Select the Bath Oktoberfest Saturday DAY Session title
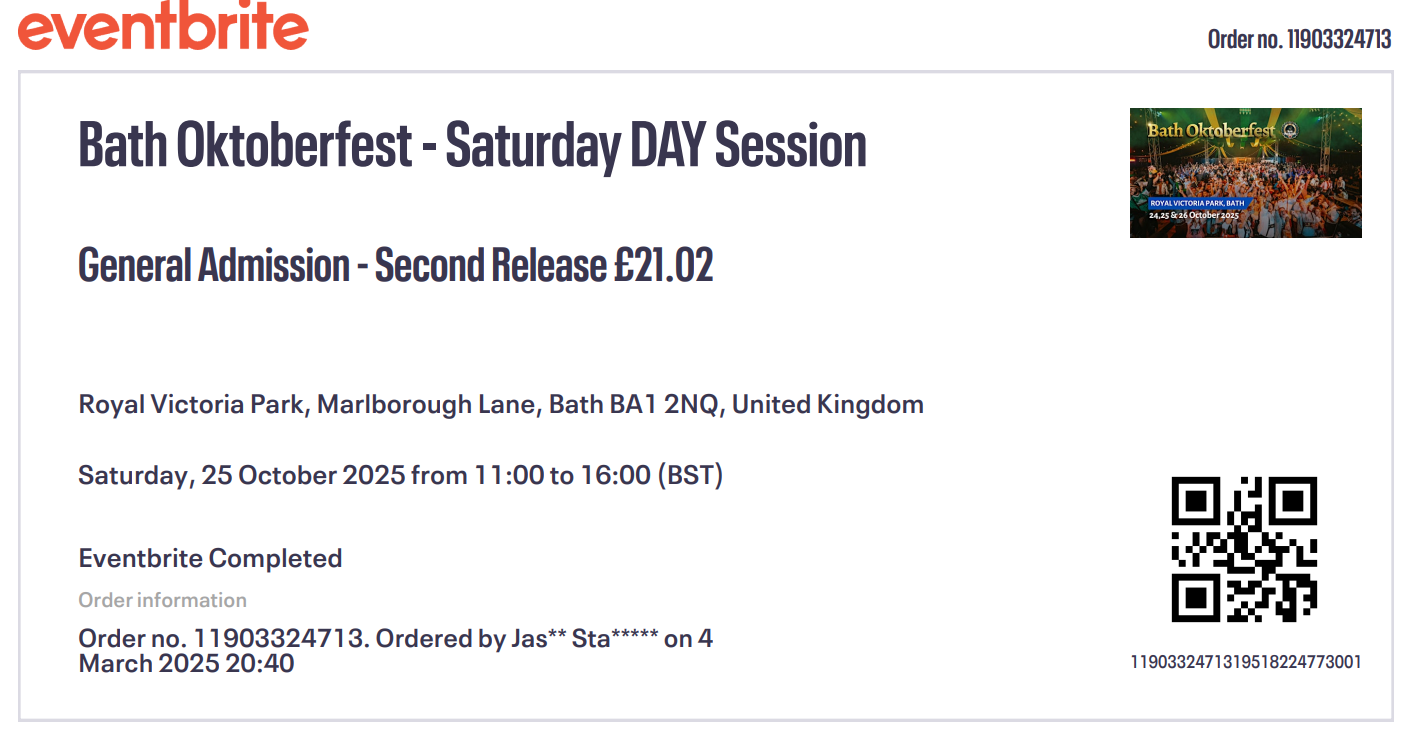Image resolution: width=1410 pixels, height=732 pixels. coord(472,146)
